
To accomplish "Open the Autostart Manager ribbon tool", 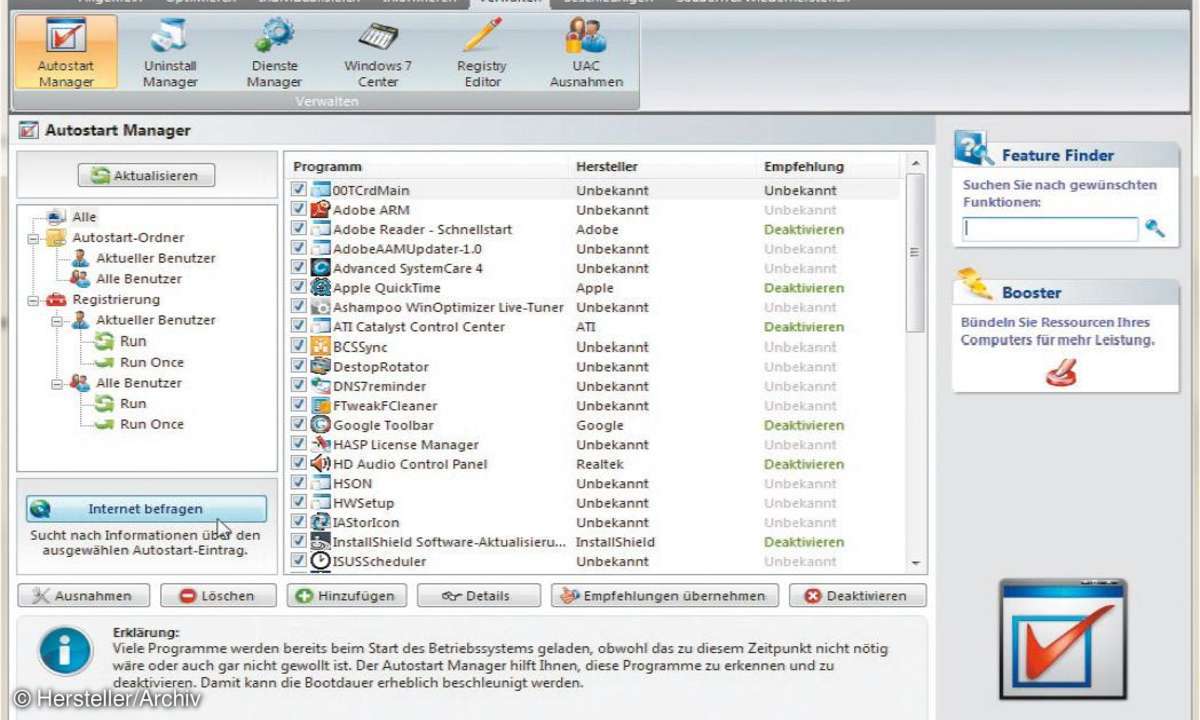I will pyautogui.click(x=66, y=53).
